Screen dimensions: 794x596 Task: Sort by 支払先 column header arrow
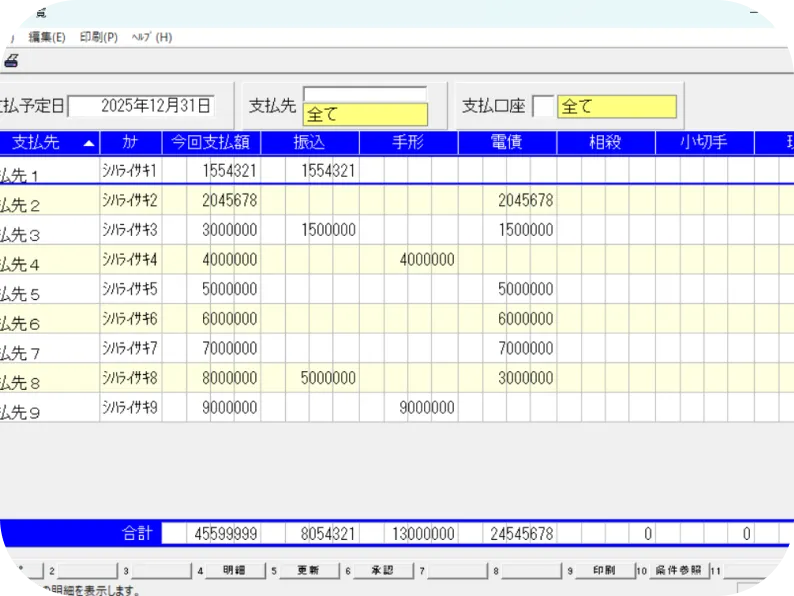pyautogui.click(x=89, y=143)
